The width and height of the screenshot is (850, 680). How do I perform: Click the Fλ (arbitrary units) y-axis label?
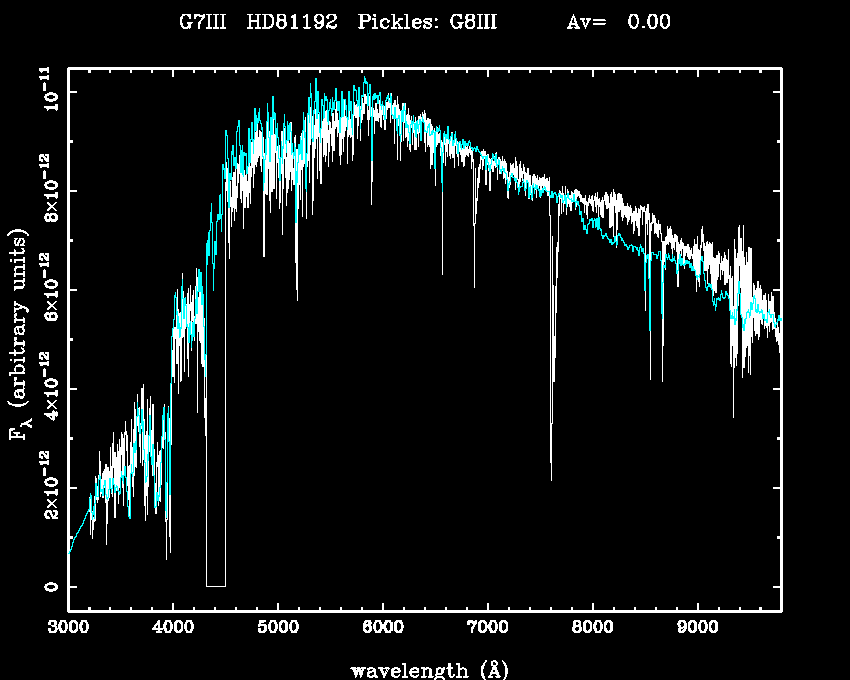(x=21, y=335)
